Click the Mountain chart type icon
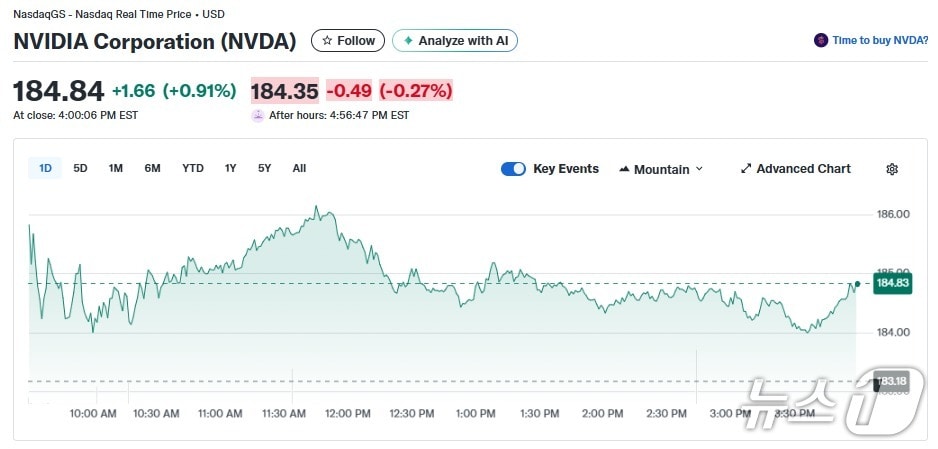This screenshot has height=449, width=938. pos(624,169)
